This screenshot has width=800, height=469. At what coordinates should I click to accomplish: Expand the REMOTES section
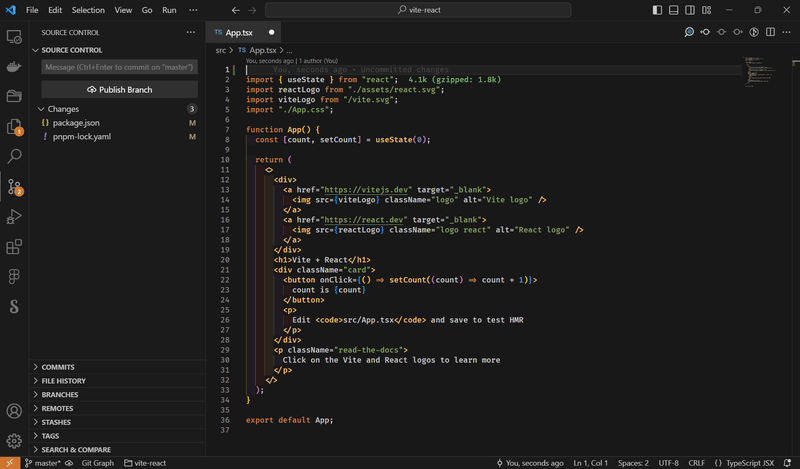point(118,408)
